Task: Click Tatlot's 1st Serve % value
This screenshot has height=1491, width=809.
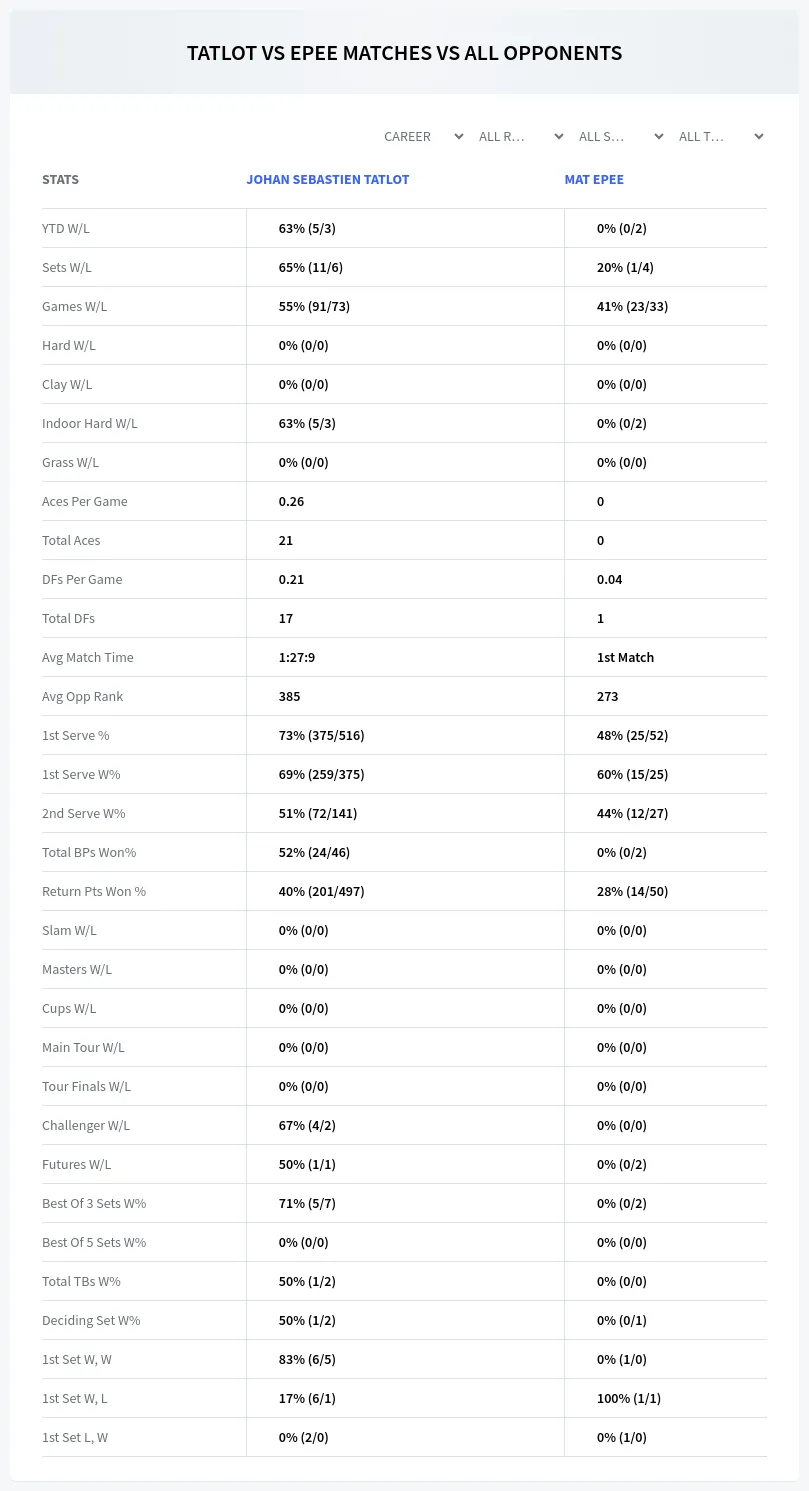Action: [321, 735]
